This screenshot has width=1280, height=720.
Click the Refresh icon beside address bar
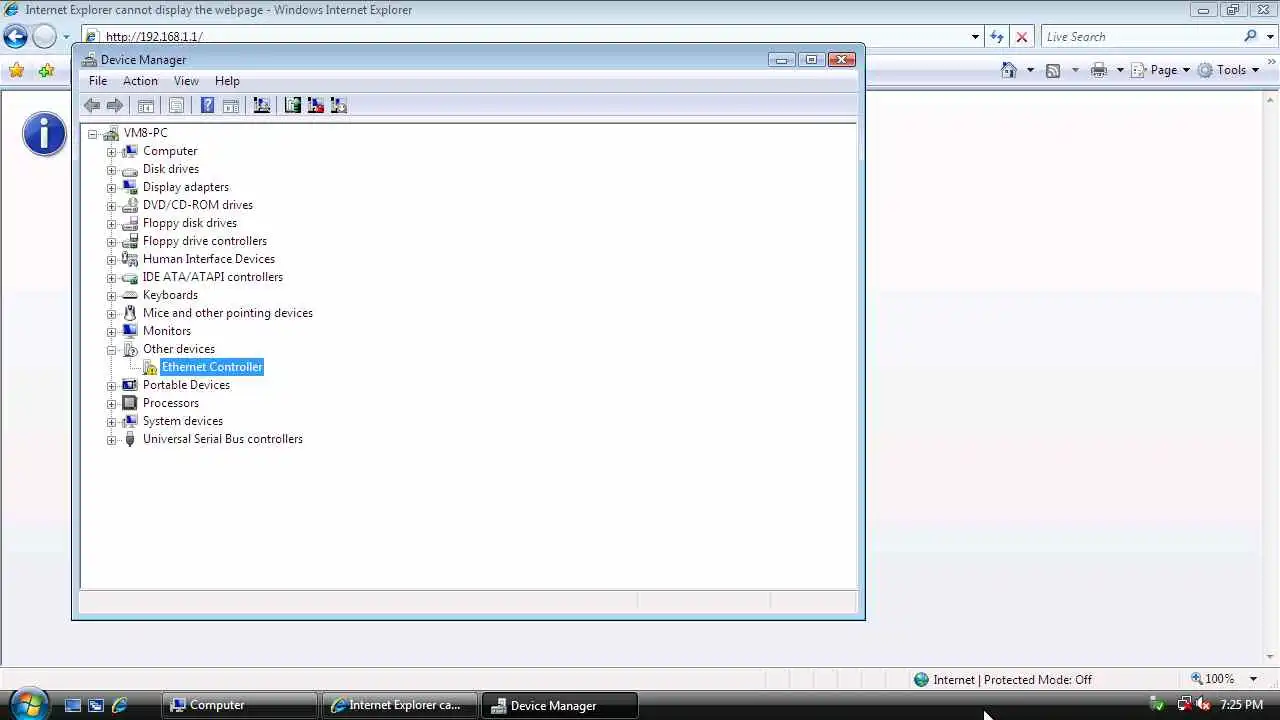coord(996,37)
